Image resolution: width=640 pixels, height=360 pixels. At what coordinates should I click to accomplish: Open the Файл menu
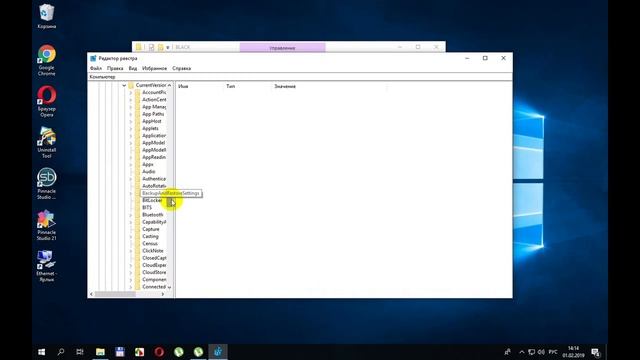96,68
